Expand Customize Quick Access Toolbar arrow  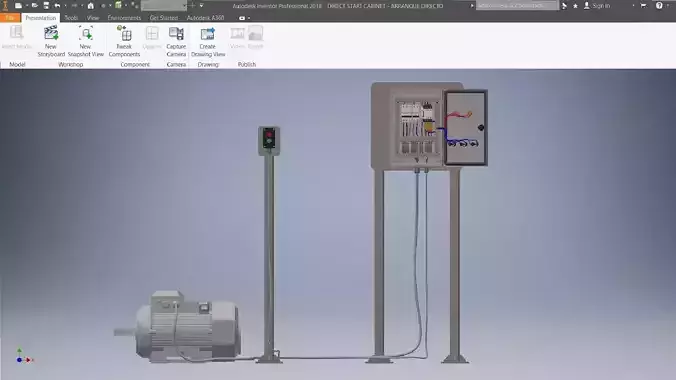pos(201,6)
